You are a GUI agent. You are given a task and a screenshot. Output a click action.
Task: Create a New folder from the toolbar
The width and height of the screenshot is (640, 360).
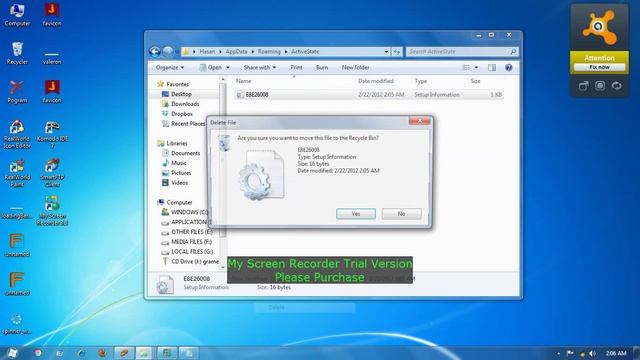coord(356,68)
